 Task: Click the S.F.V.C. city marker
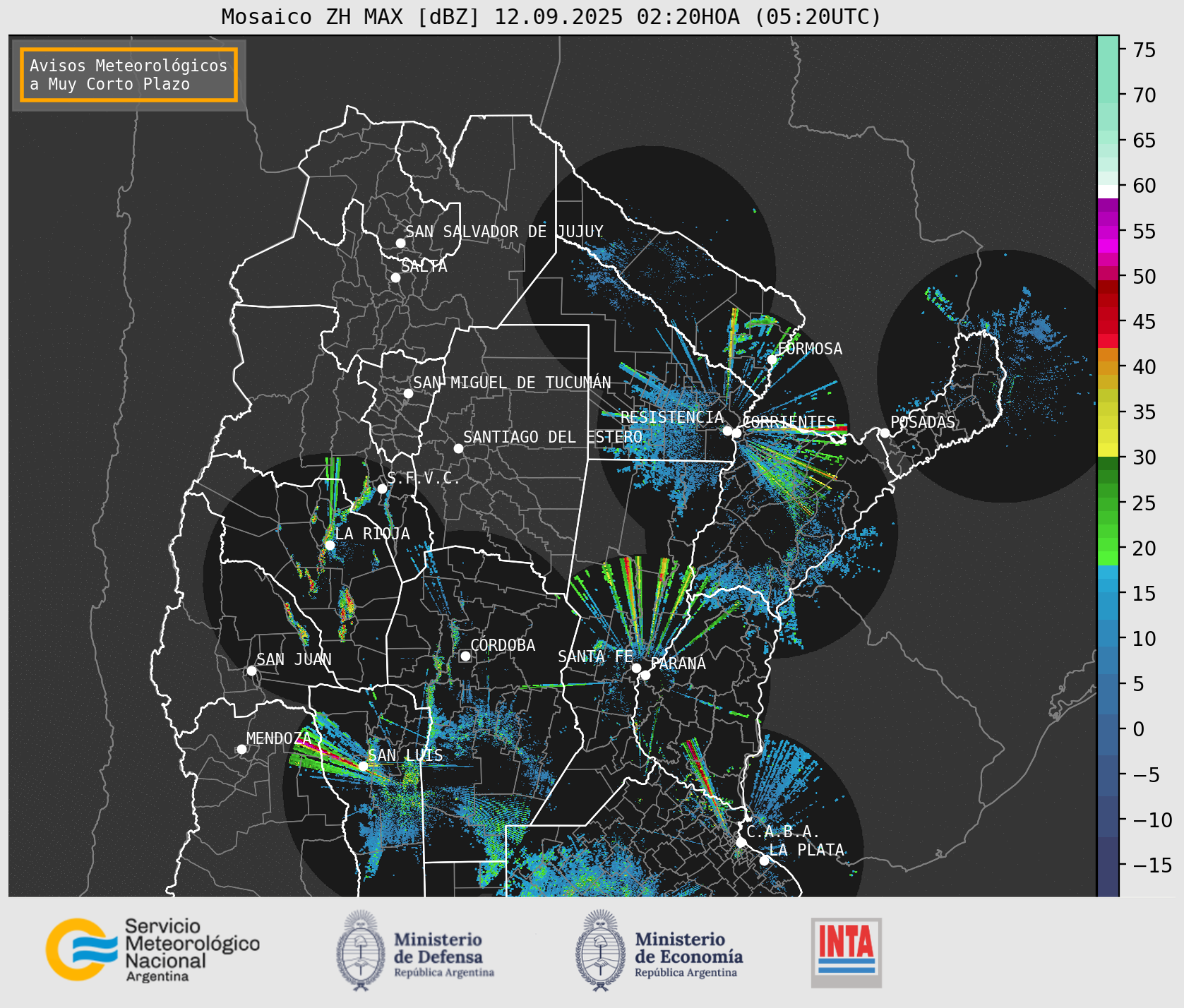click(x=382, y=488)
